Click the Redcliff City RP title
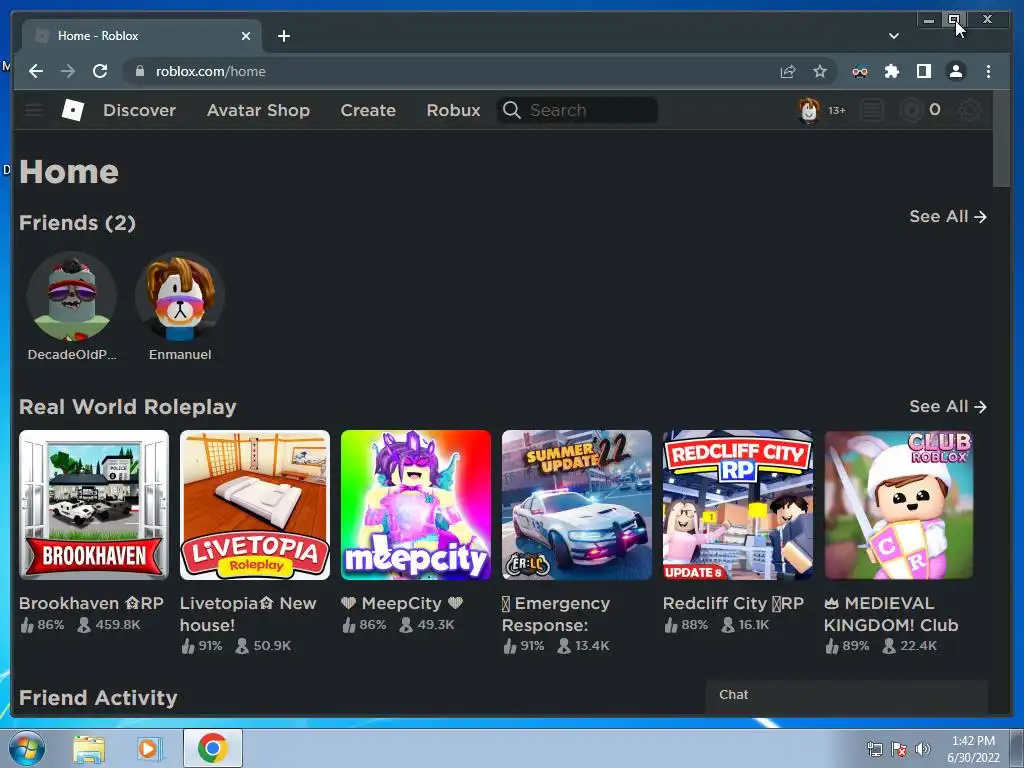1024x768 pixels. (x=733, y=603)
